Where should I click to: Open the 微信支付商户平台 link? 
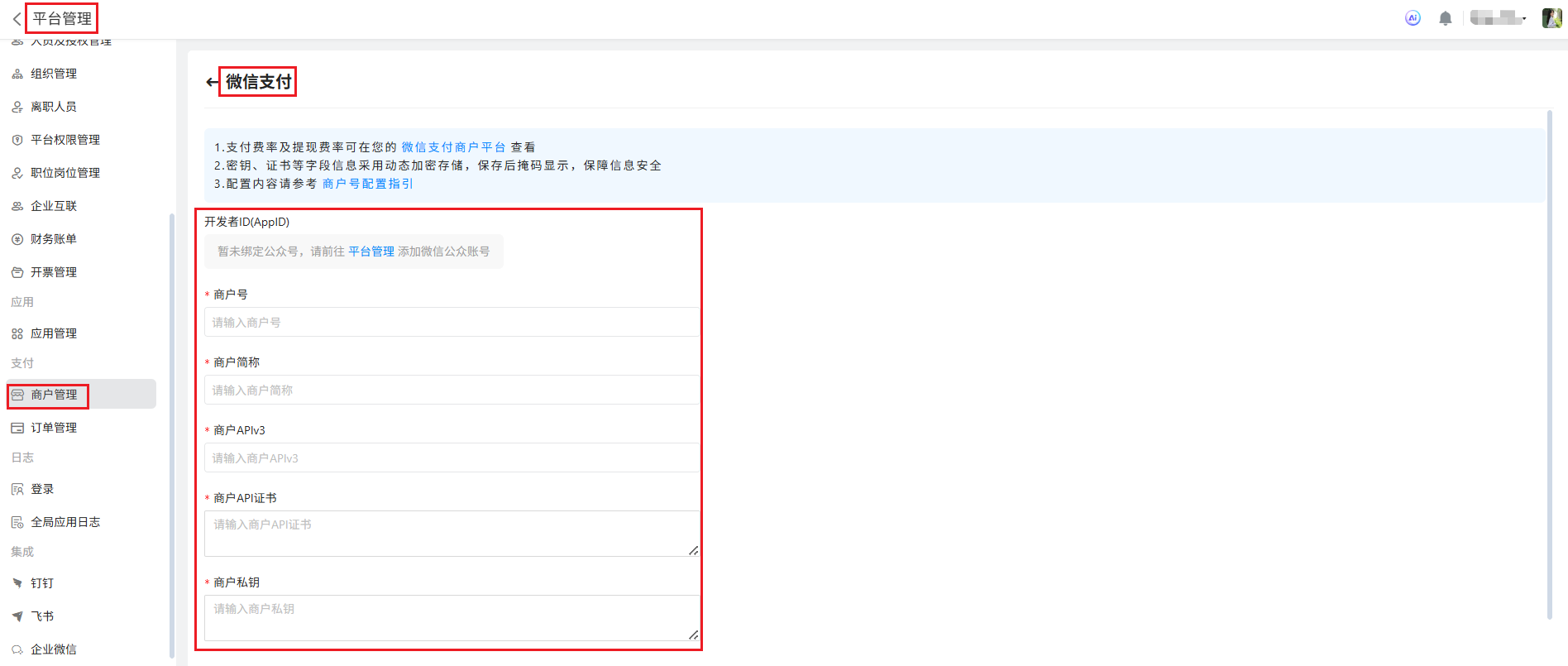[x=453, y=147]
